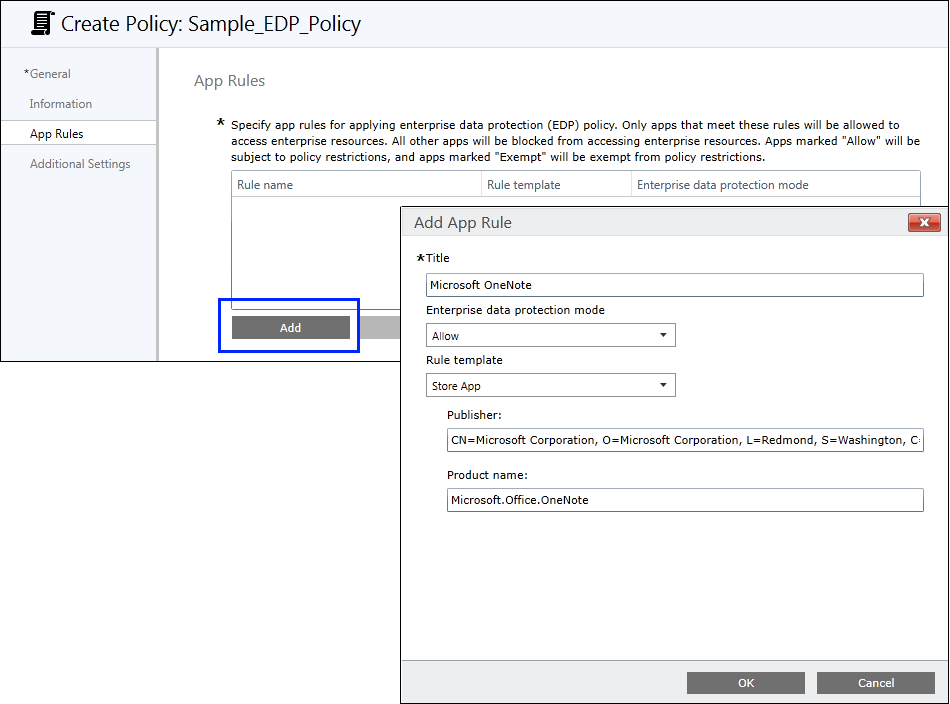Click into the Publisher text field
Image resolution: width=950 pixels, height=704 pixels.
point(684,440)
